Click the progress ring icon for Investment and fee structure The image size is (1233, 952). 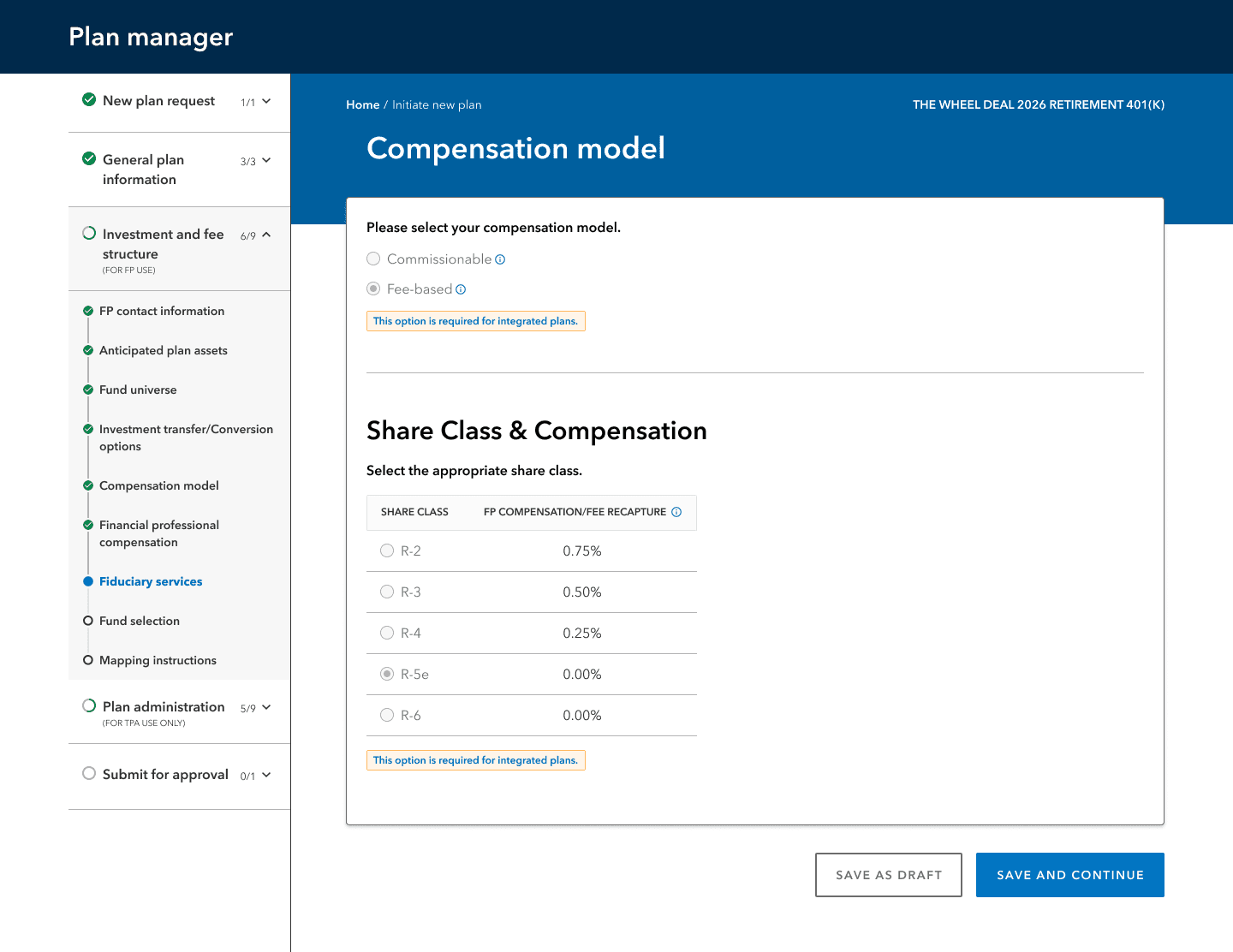pos(89,233)
